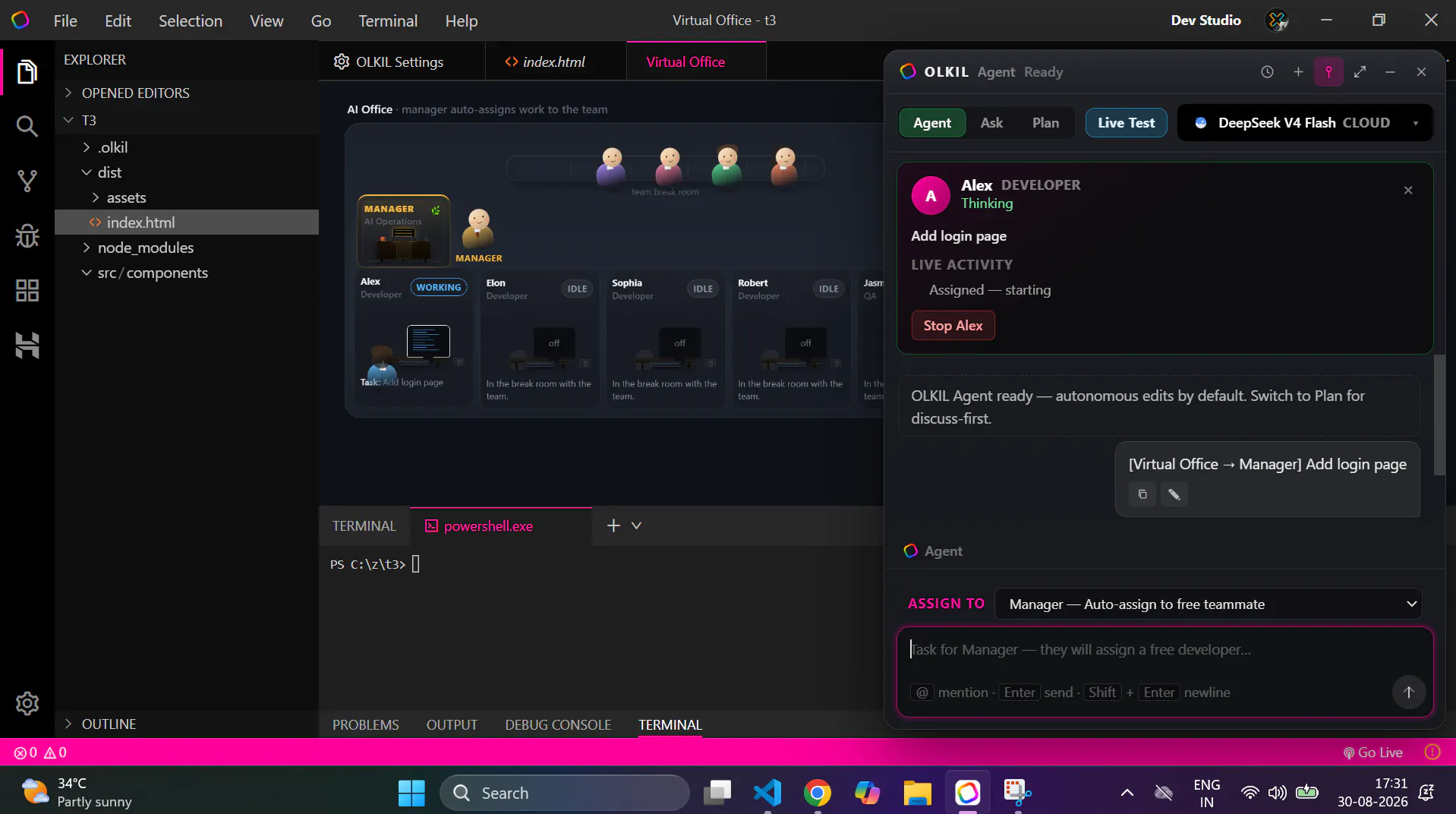This screenshot has width=1456, height=814.
Task: Expand the node_modules folder
Action: 187,248
